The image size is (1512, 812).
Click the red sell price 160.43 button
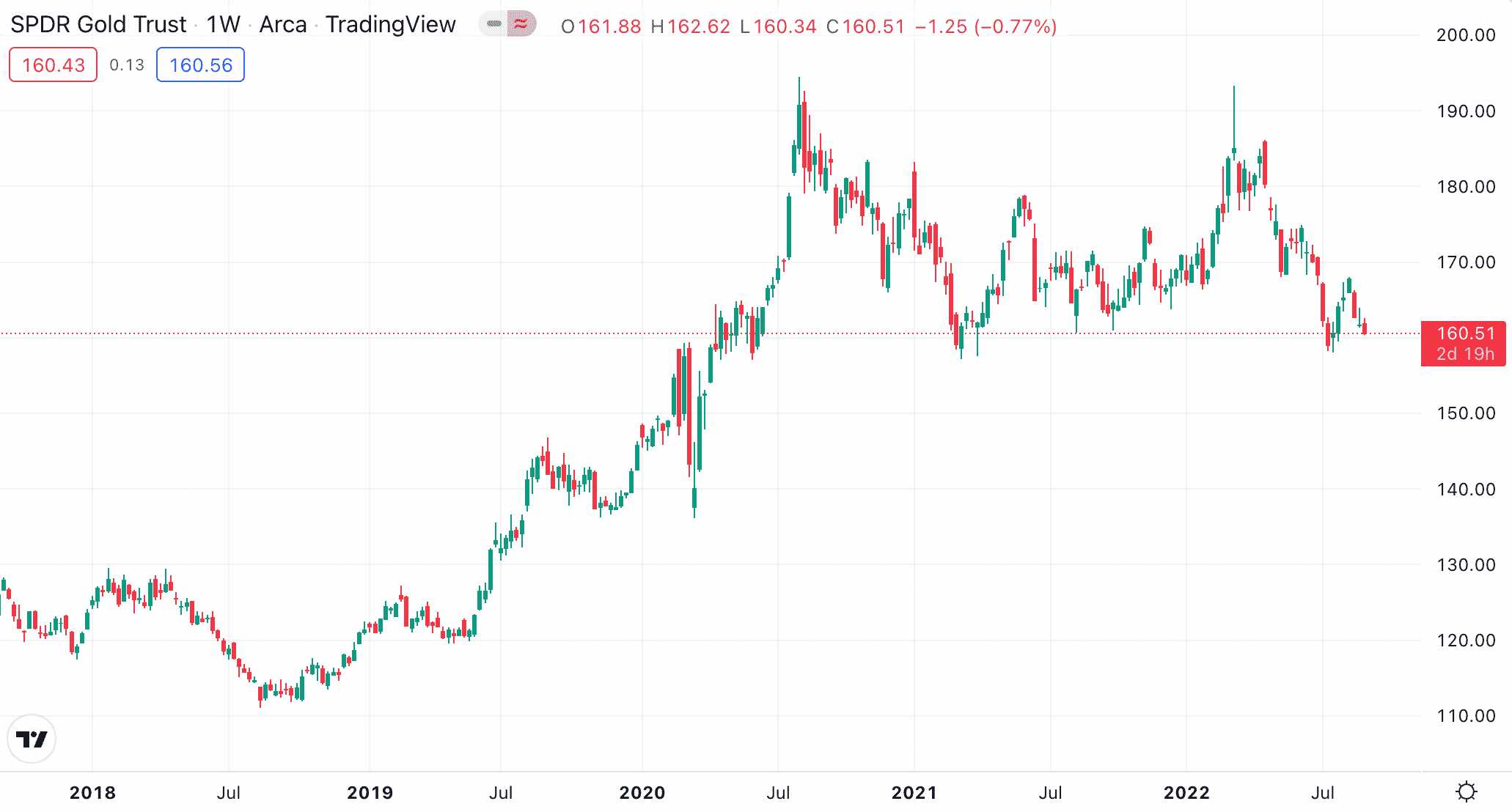(x=53, y=64)
